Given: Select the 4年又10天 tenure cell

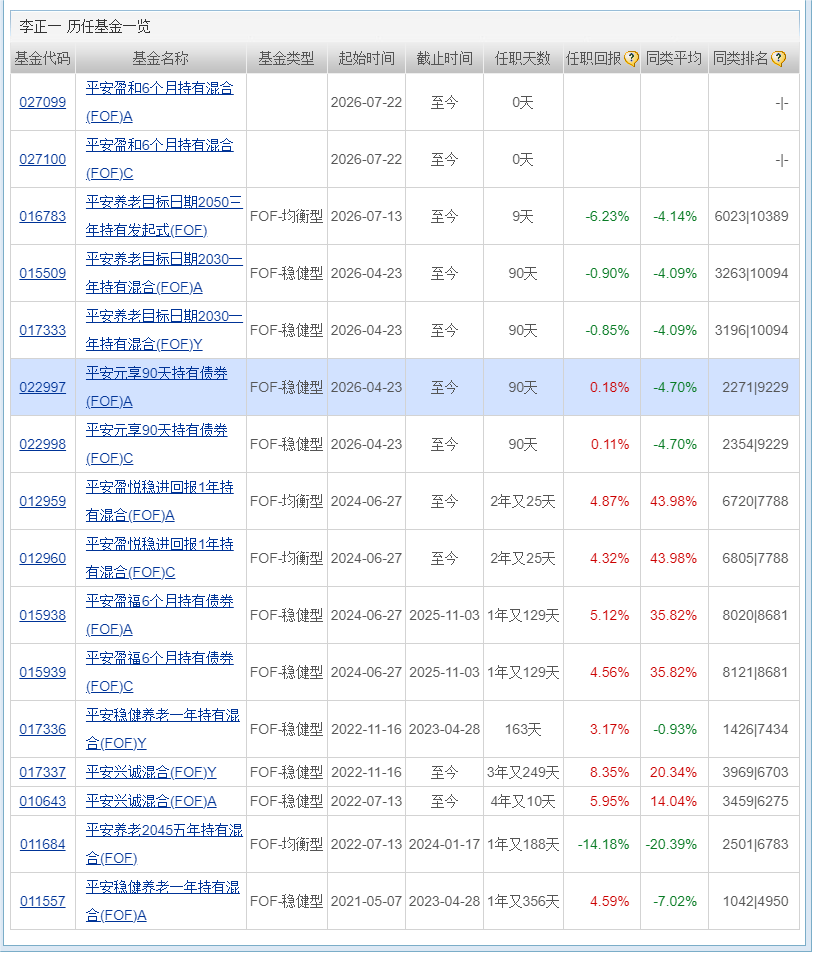Looking at the screenshot, I should click(523, 802).
